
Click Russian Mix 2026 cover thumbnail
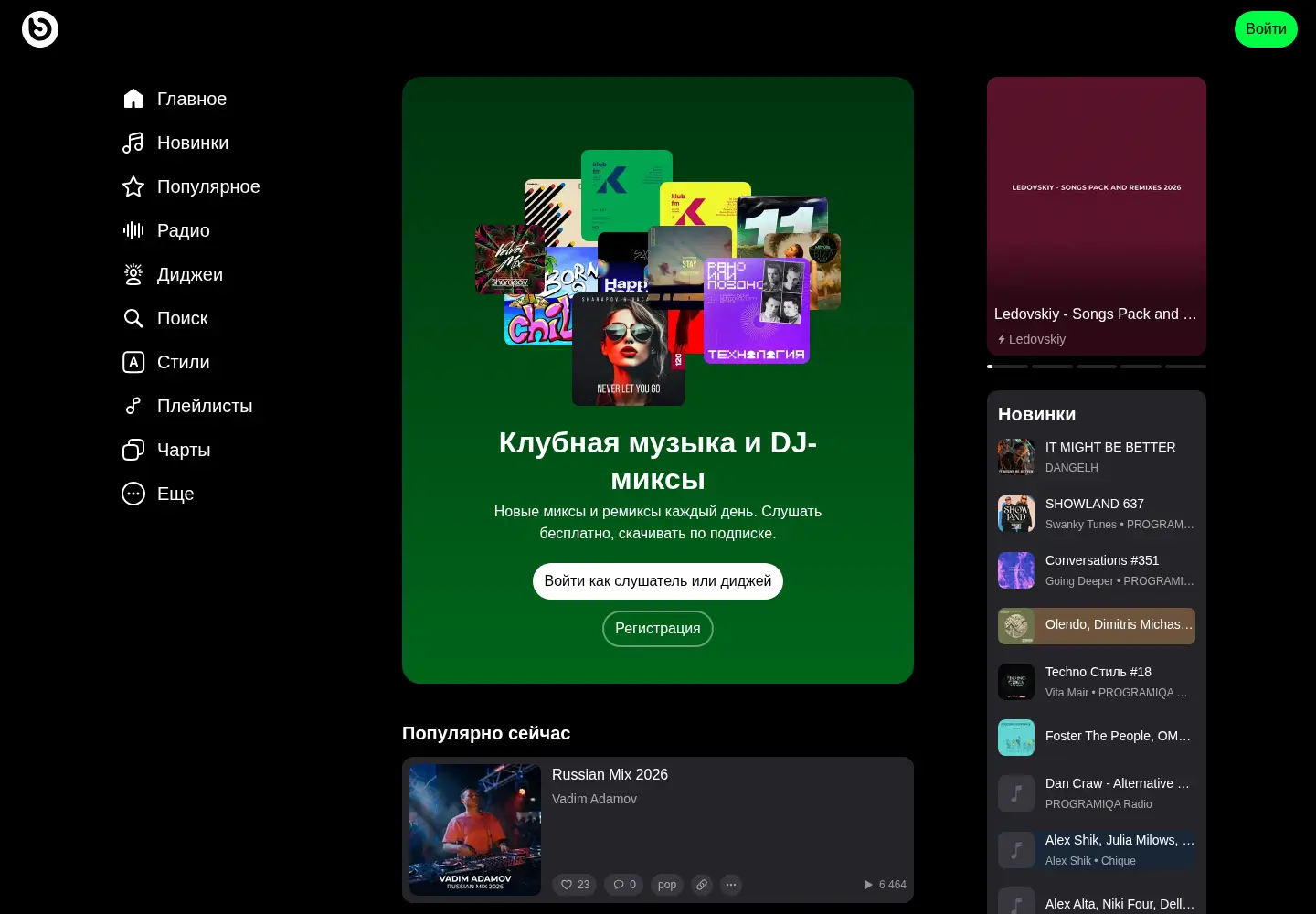click(475, 830)
